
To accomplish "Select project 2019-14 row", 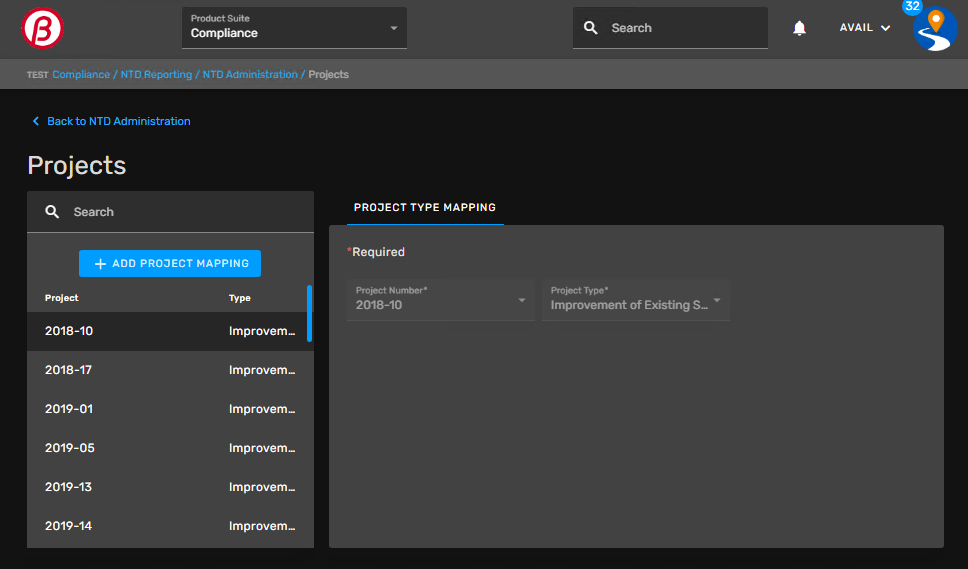I will click(x=170, y=526).
